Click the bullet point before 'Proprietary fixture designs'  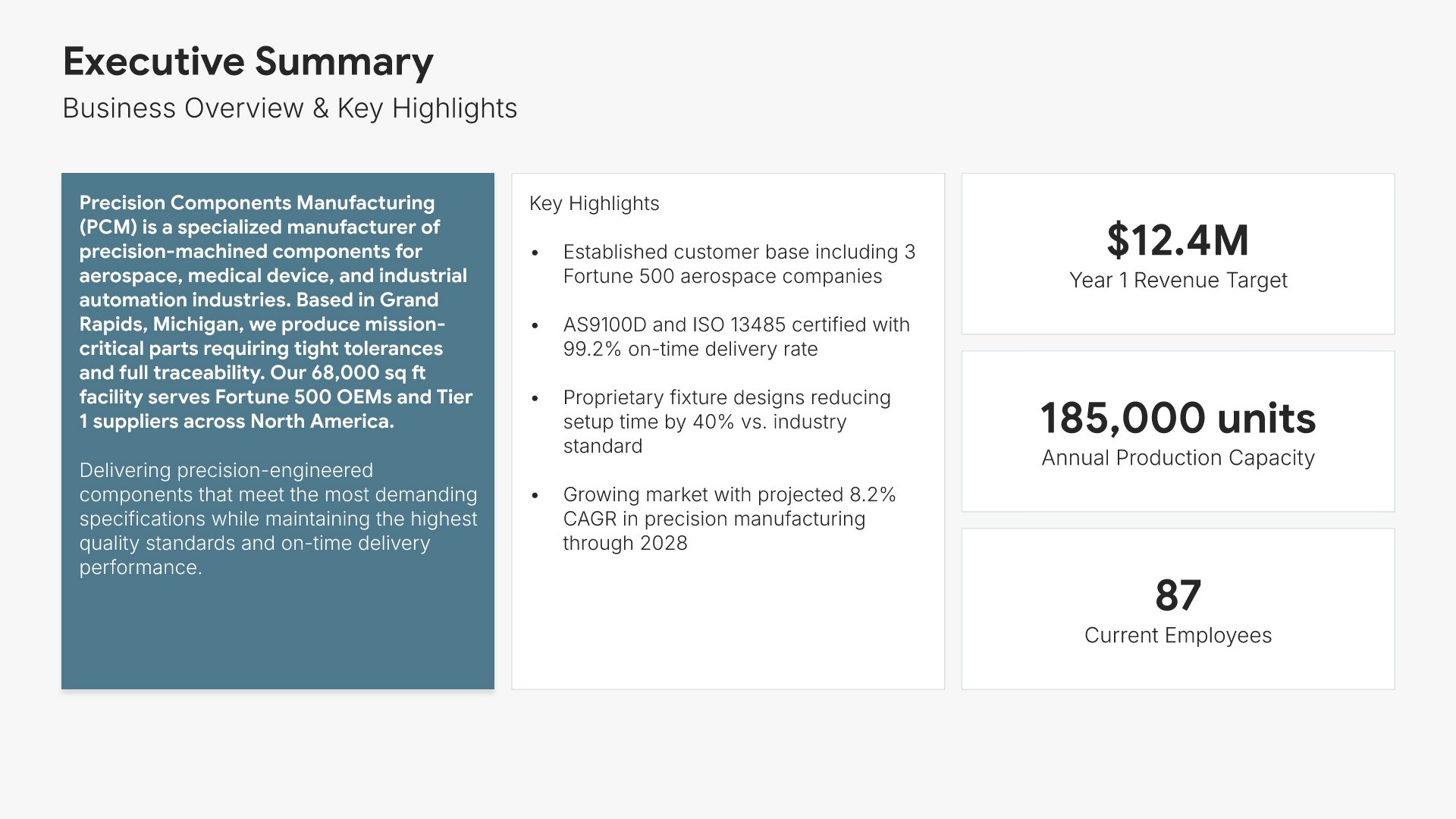(x=535, y=398)
